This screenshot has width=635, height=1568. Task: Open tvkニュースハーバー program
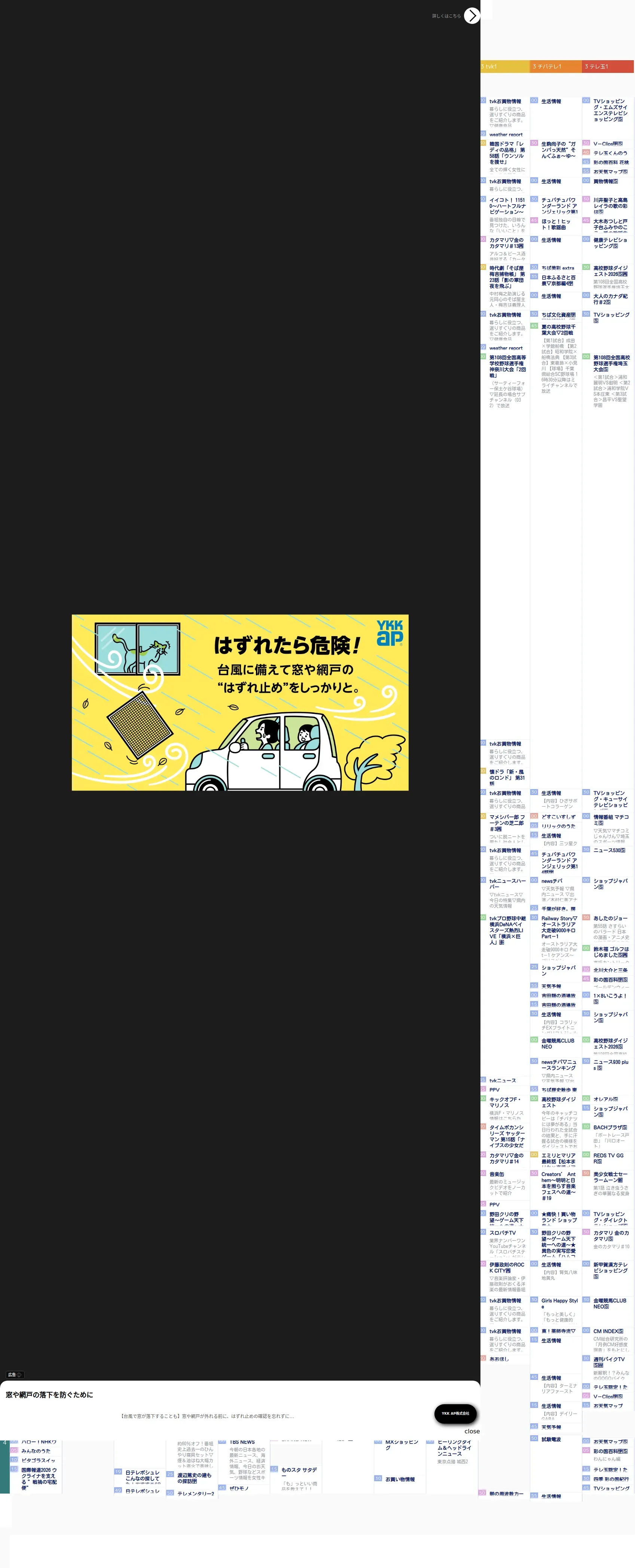(x=507, y=884)
